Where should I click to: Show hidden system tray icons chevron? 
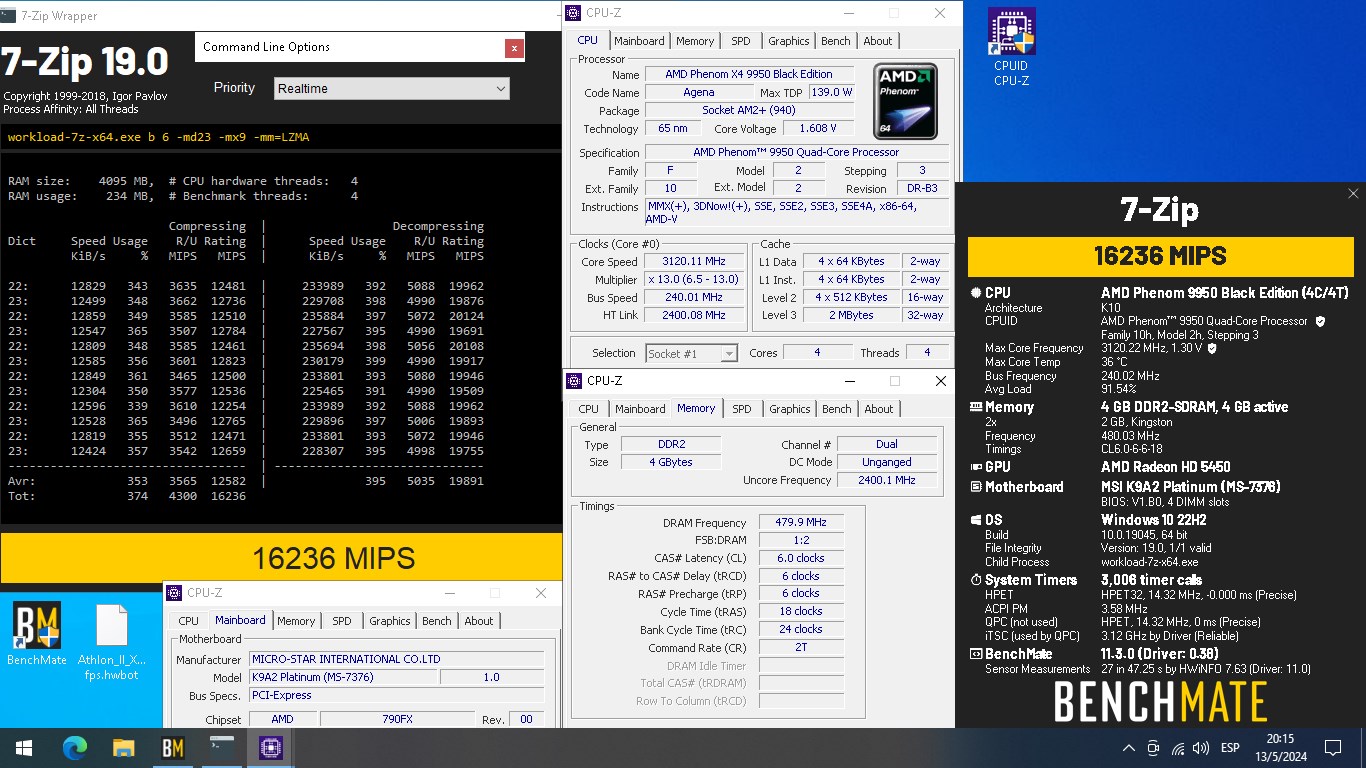tap(1129, 748)
